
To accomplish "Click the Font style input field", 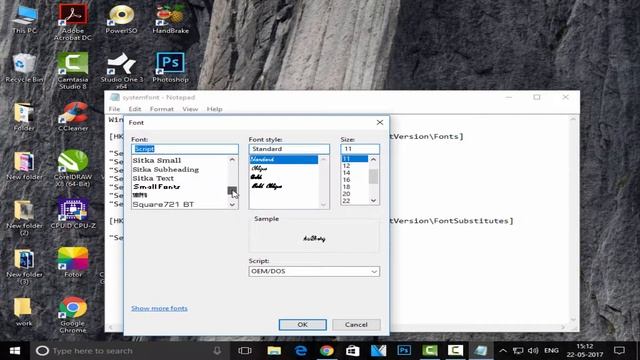I will point(289,149).
